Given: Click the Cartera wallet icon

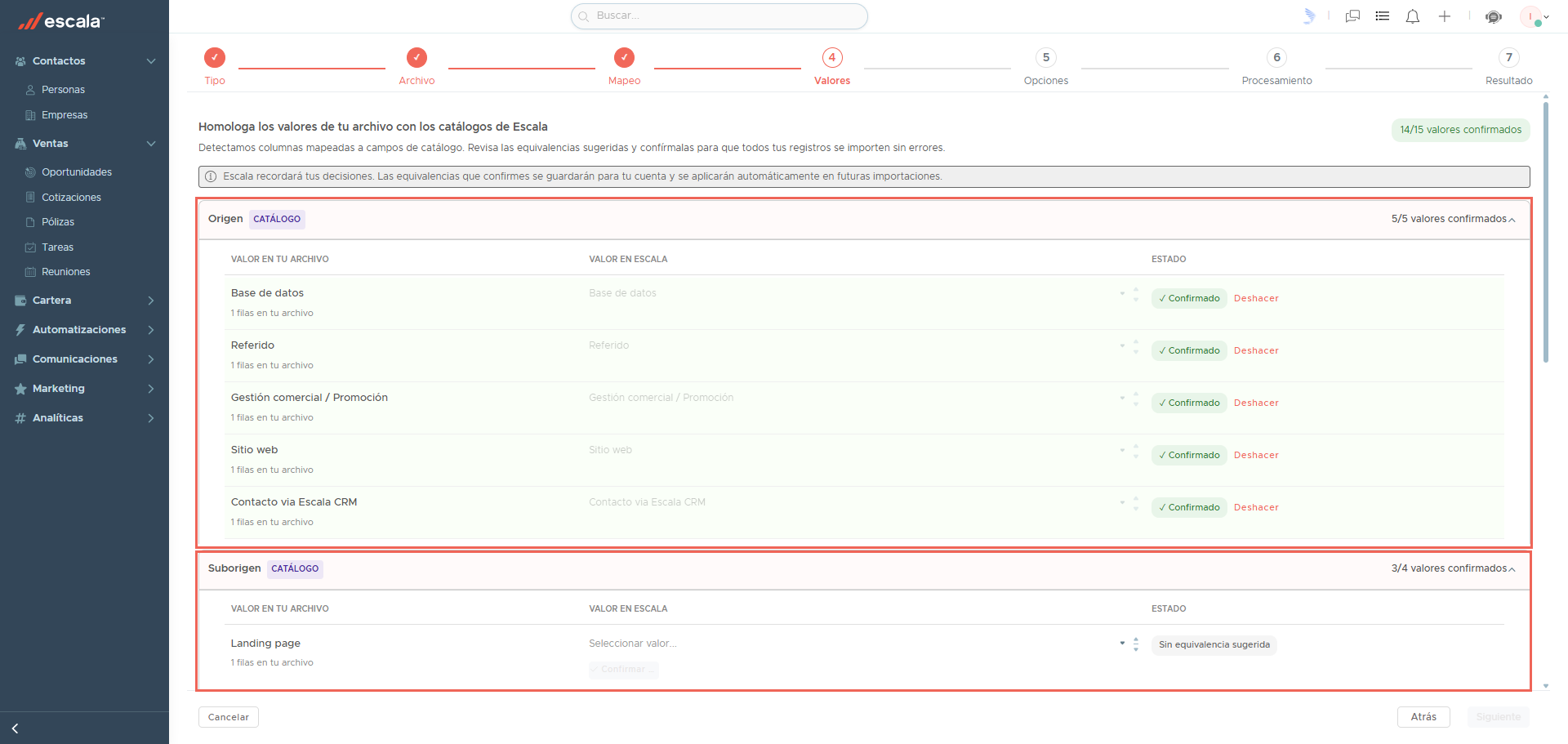Looking at the screenshot, I should (20, 301).
